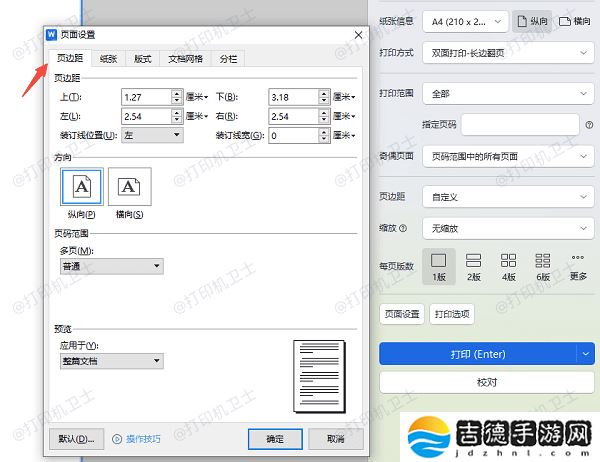The image size is (600, 462).
Task: Open the 厘米 unit dropdown for 右 margin
Action: pyautogui.click(x=344, y=116)
